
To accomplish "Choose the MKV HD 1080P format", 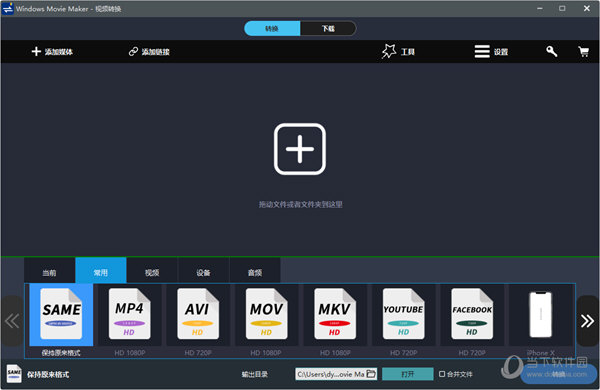I will 335,314.
